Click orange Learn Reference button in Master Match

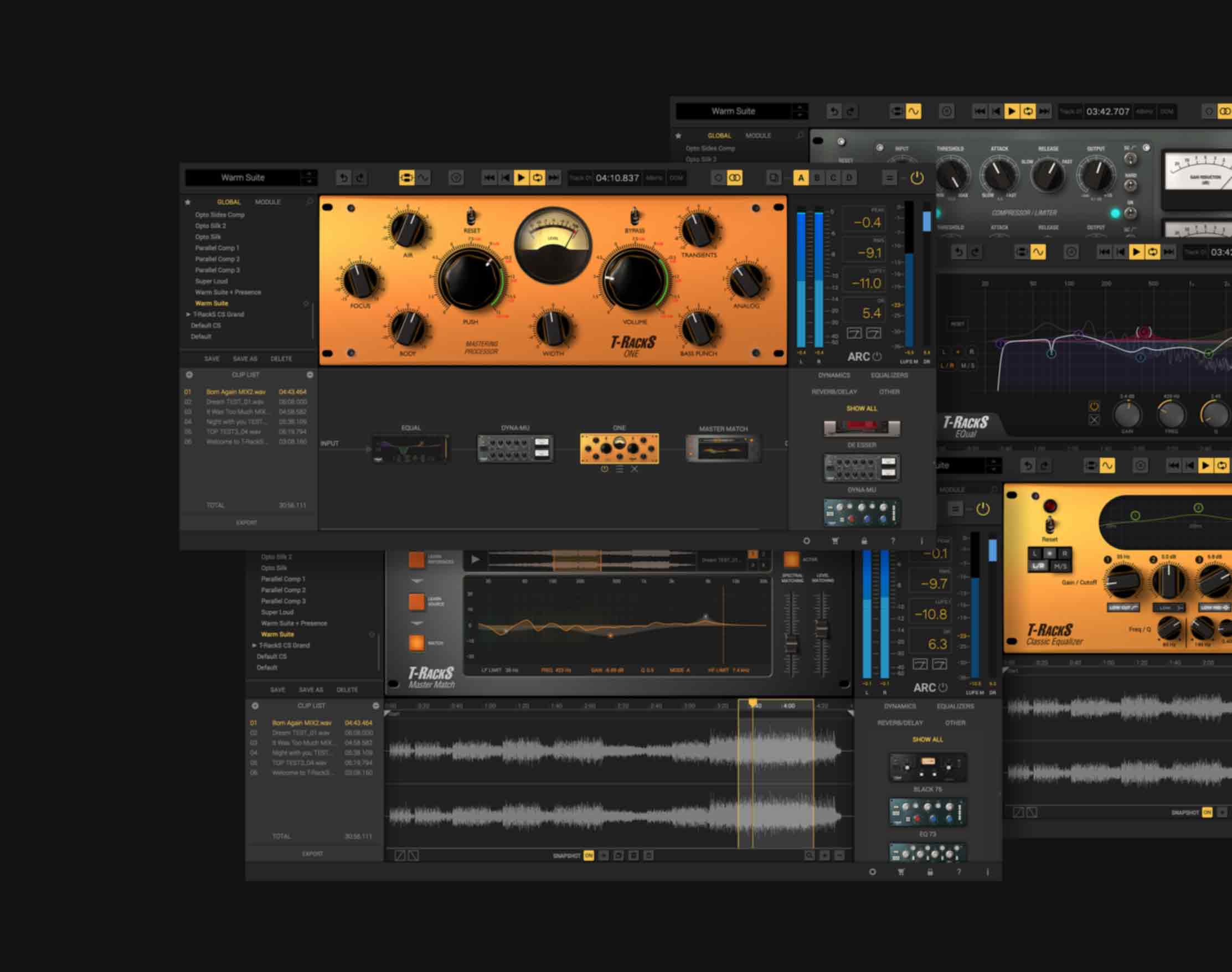click(417, 560)
